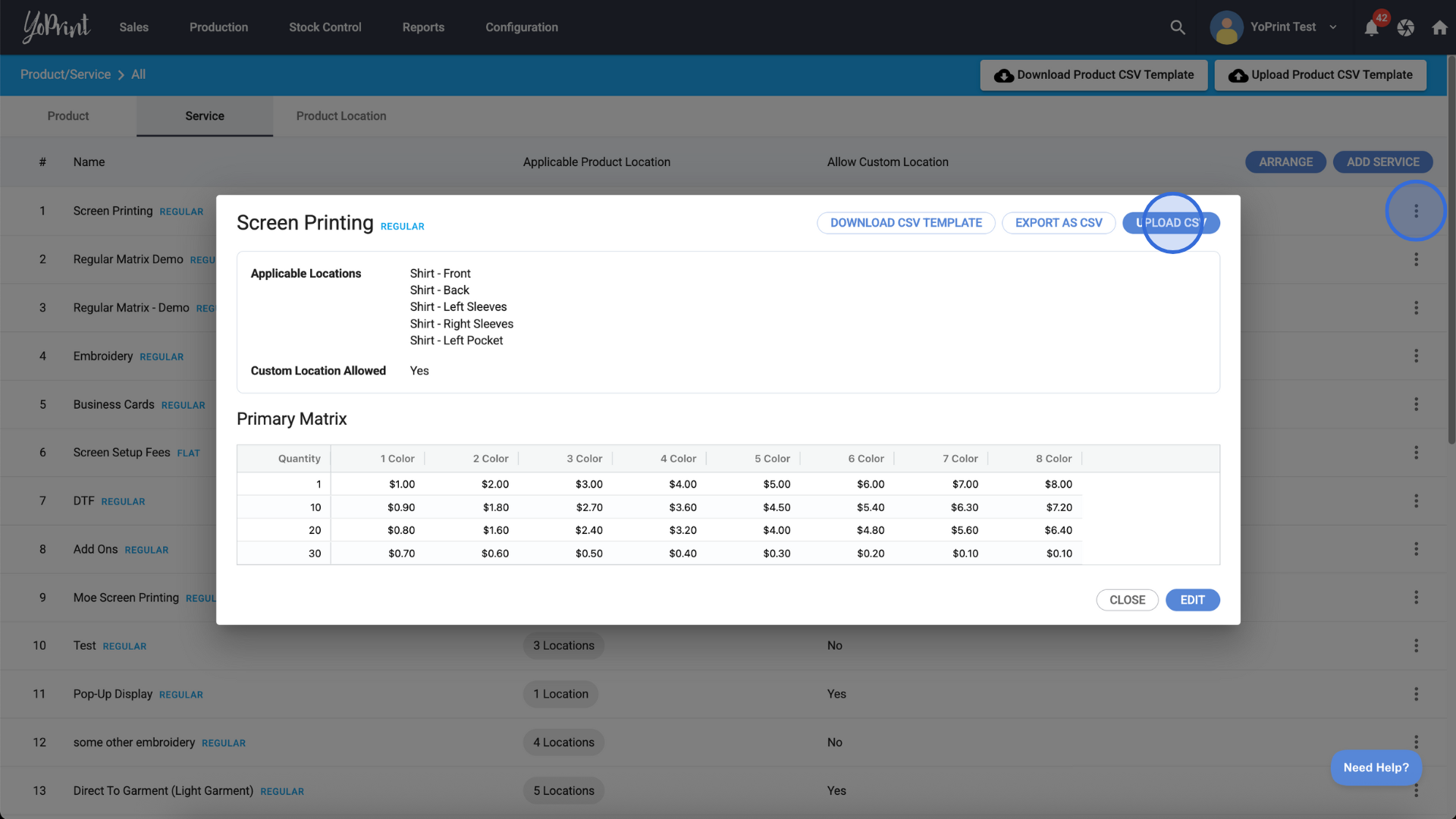Click the Name column header
Screen dimensions: 1456x819
(89, 162)
